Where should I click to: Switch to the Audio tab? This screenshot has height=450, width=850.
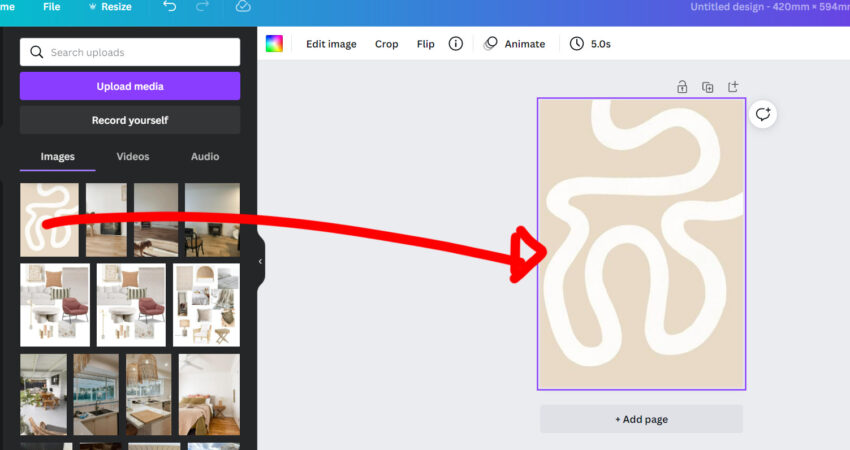coord(205,157)
